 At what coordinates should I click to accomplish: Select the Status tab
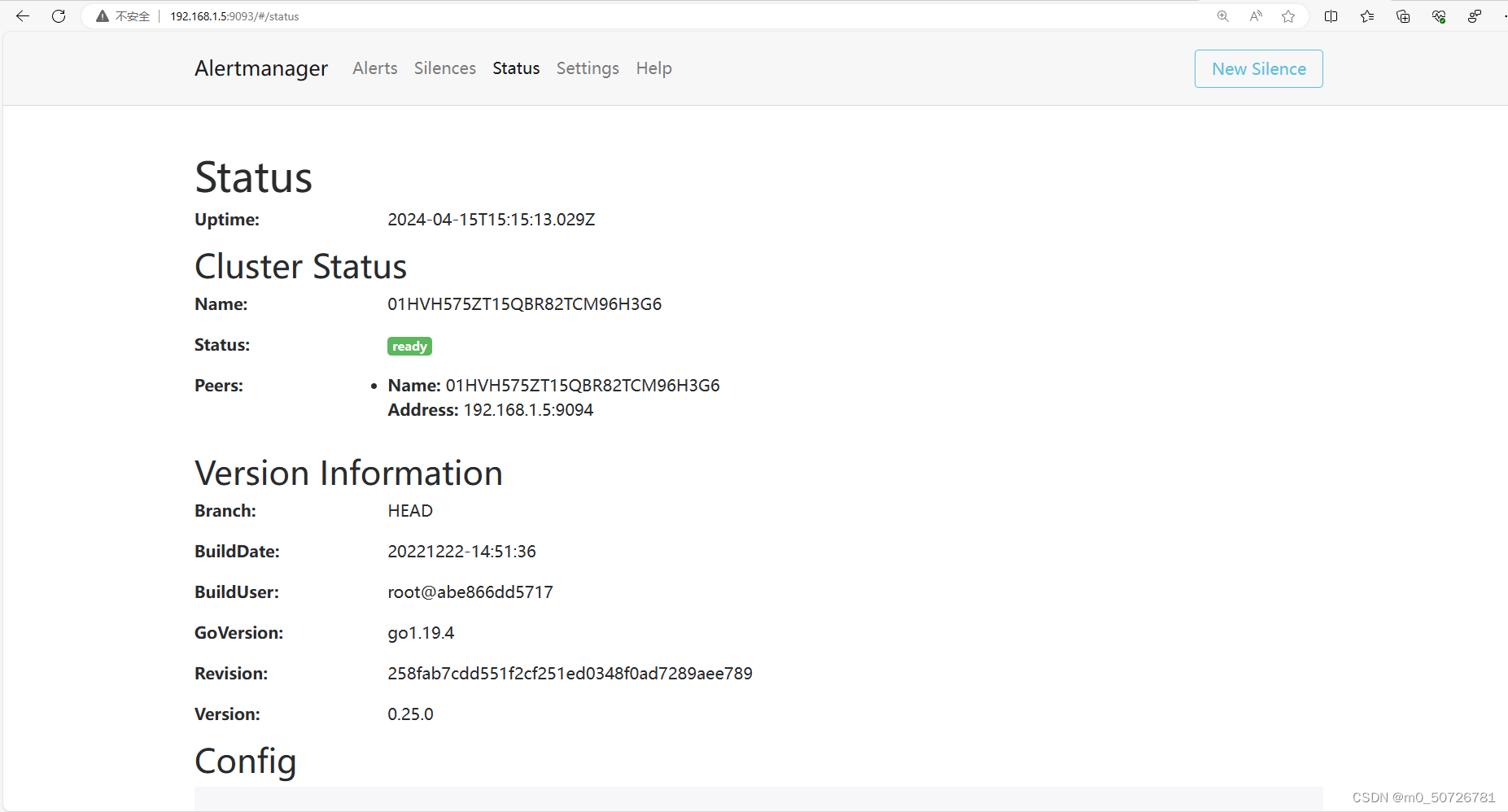click(x=516, y=68)
